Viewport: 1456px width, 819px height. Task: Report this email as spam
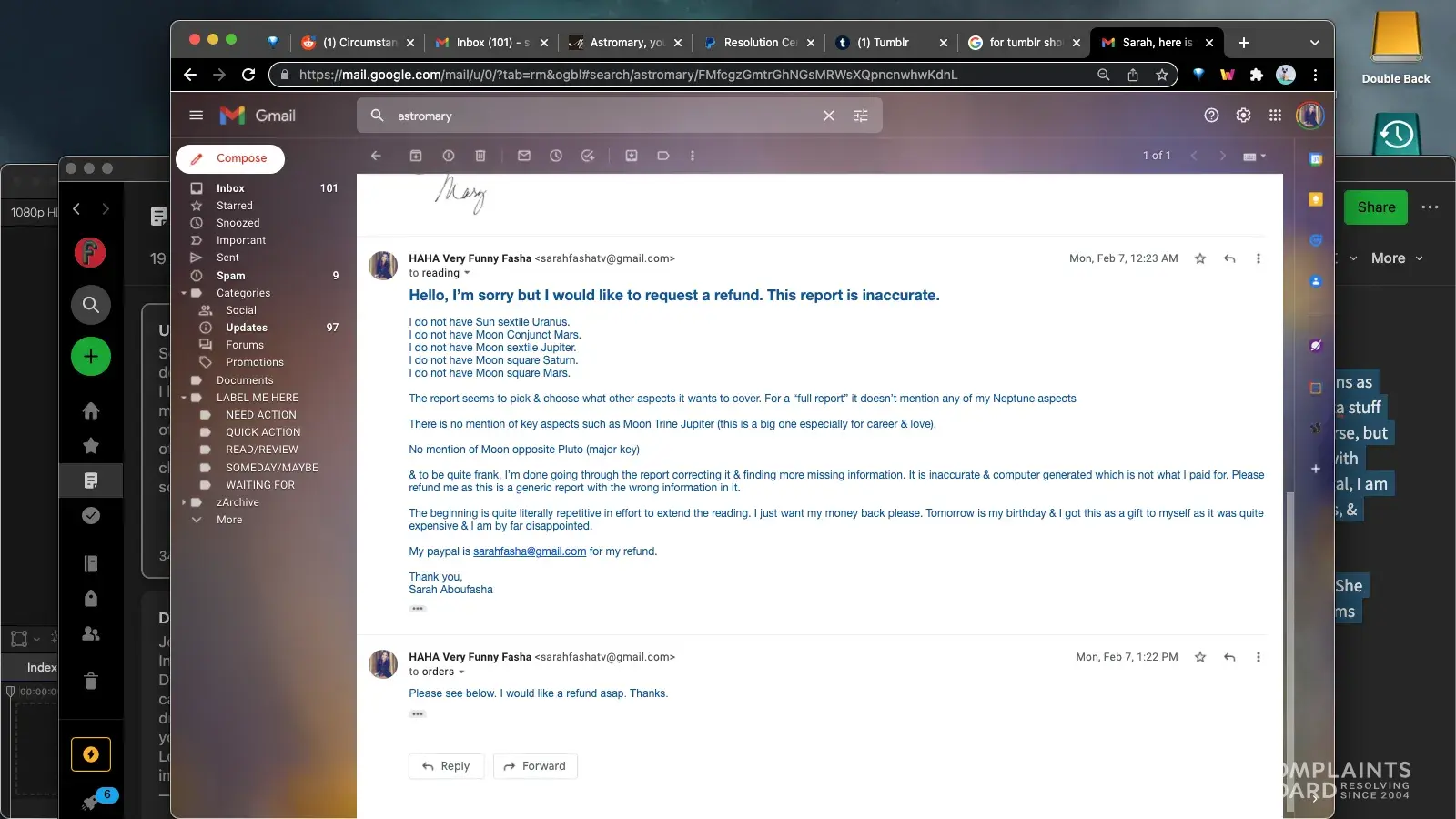[448, 156]
